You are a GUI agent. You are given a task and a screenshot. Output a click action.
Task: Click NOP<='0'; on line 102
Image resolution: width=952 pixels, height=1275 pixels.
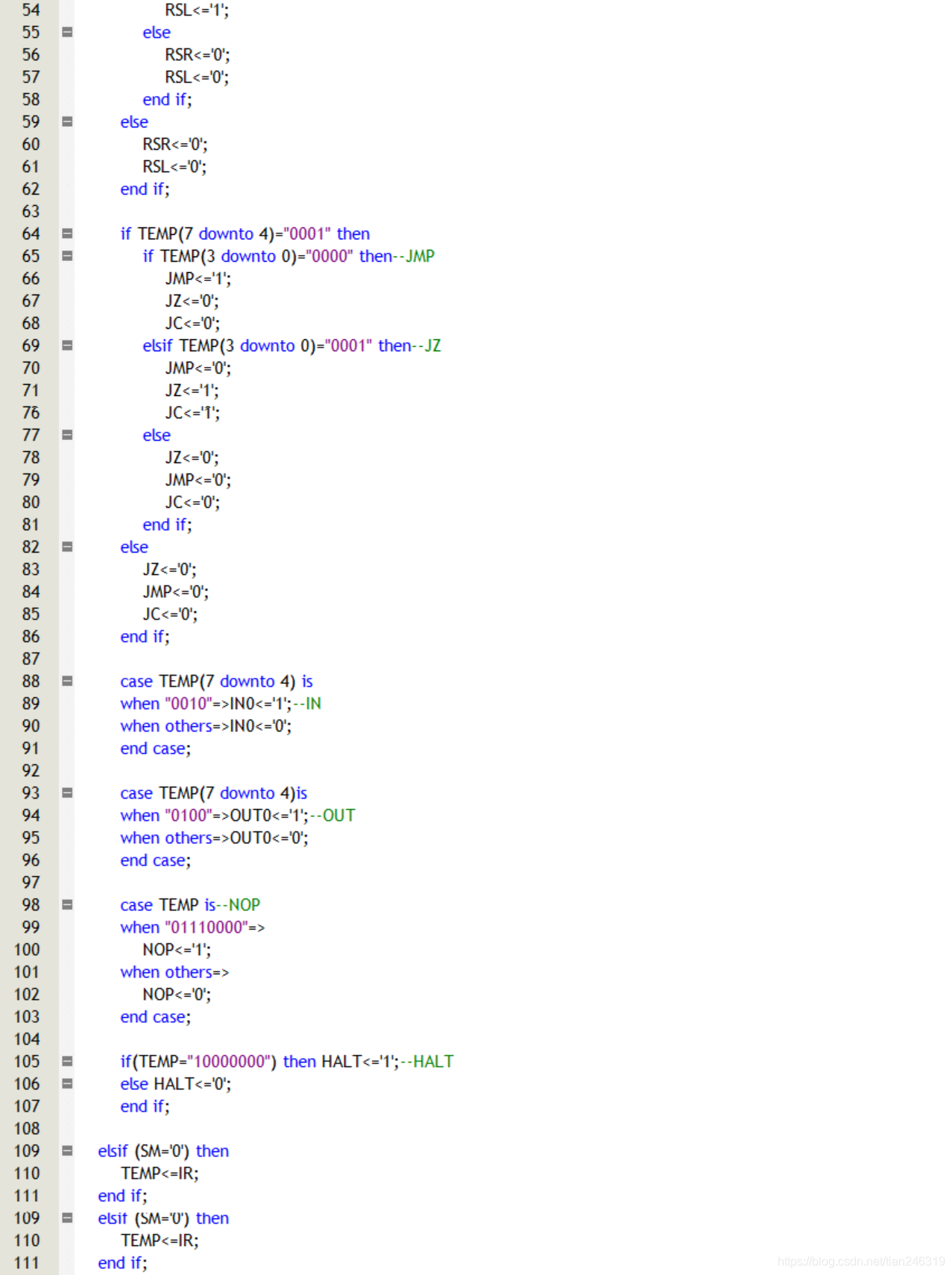coord(177,995)
